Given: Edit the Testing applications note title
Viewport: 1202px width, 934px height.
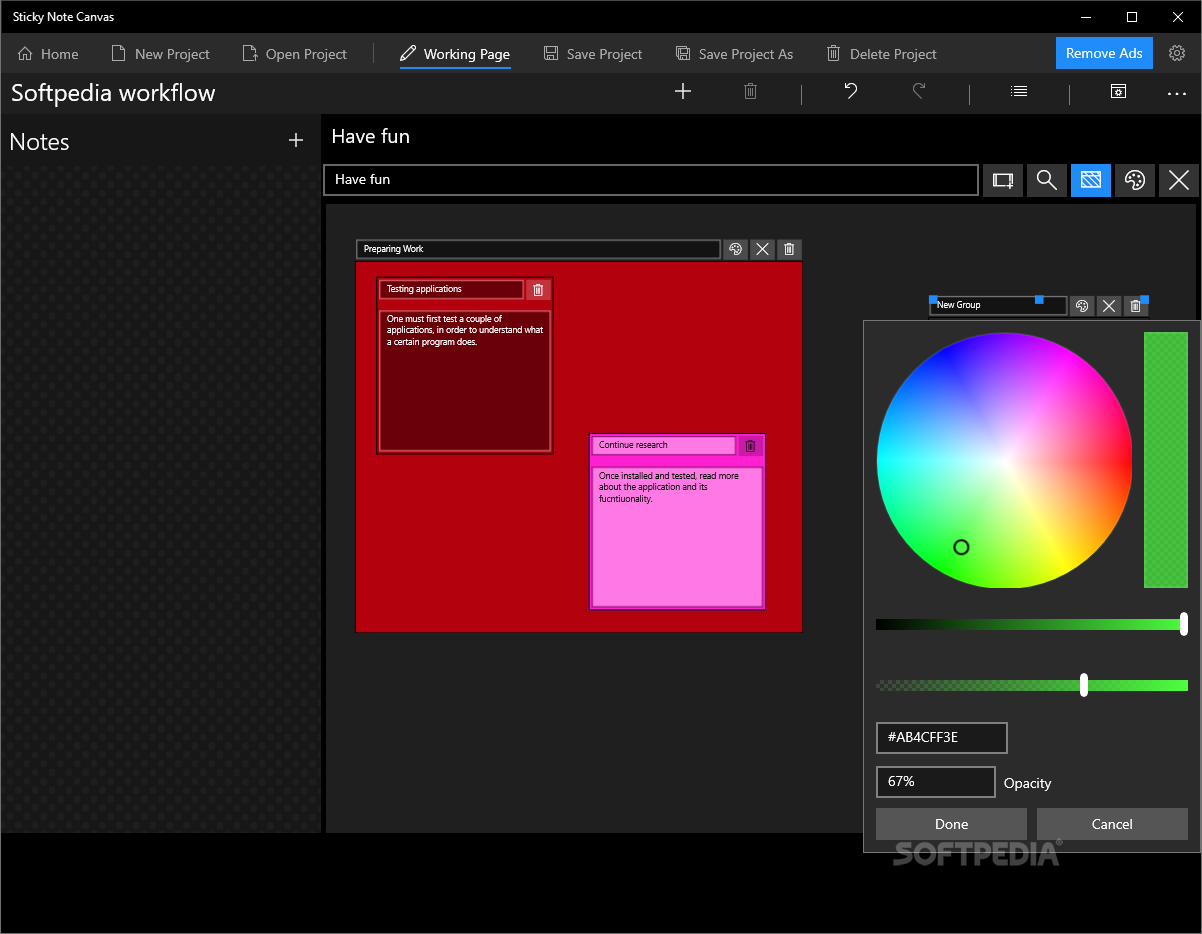Looking at the screenshot, I should (x=452, y=289).
